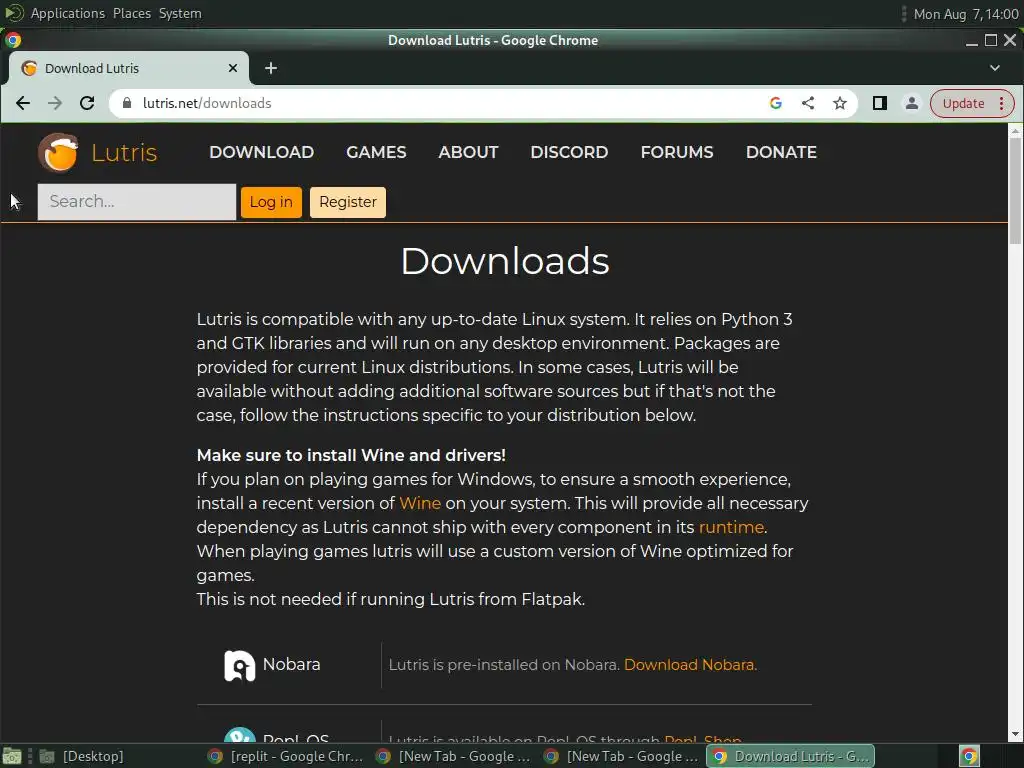Switch to replit Google Chrome taskbar window
This screenshot has height=768, width=1024.
[x=285, y=756]
